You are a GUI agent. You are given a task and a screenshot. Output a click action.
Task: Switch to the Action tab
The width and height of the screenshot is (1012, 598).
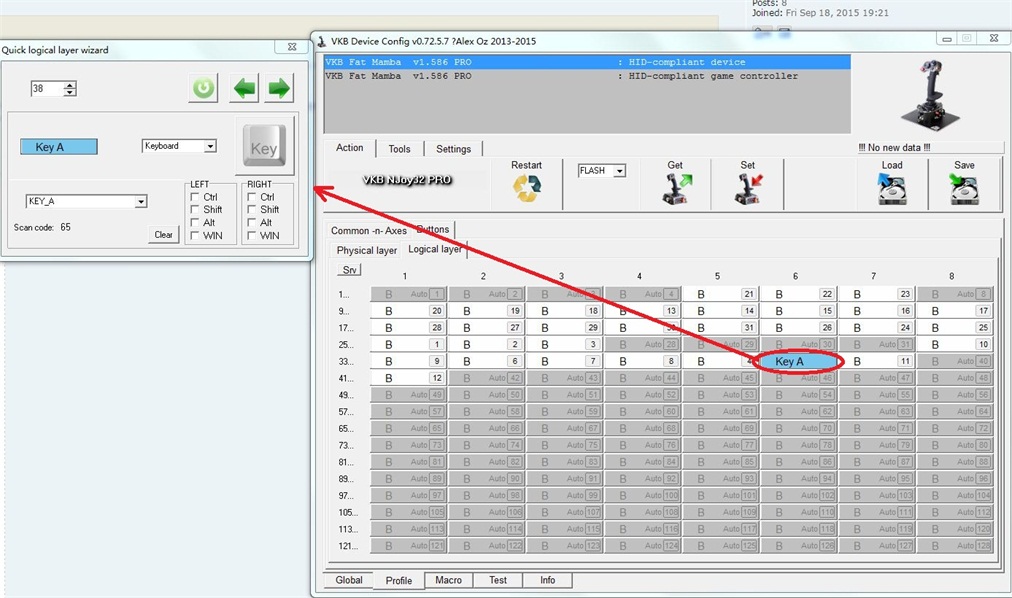[349, 148]
